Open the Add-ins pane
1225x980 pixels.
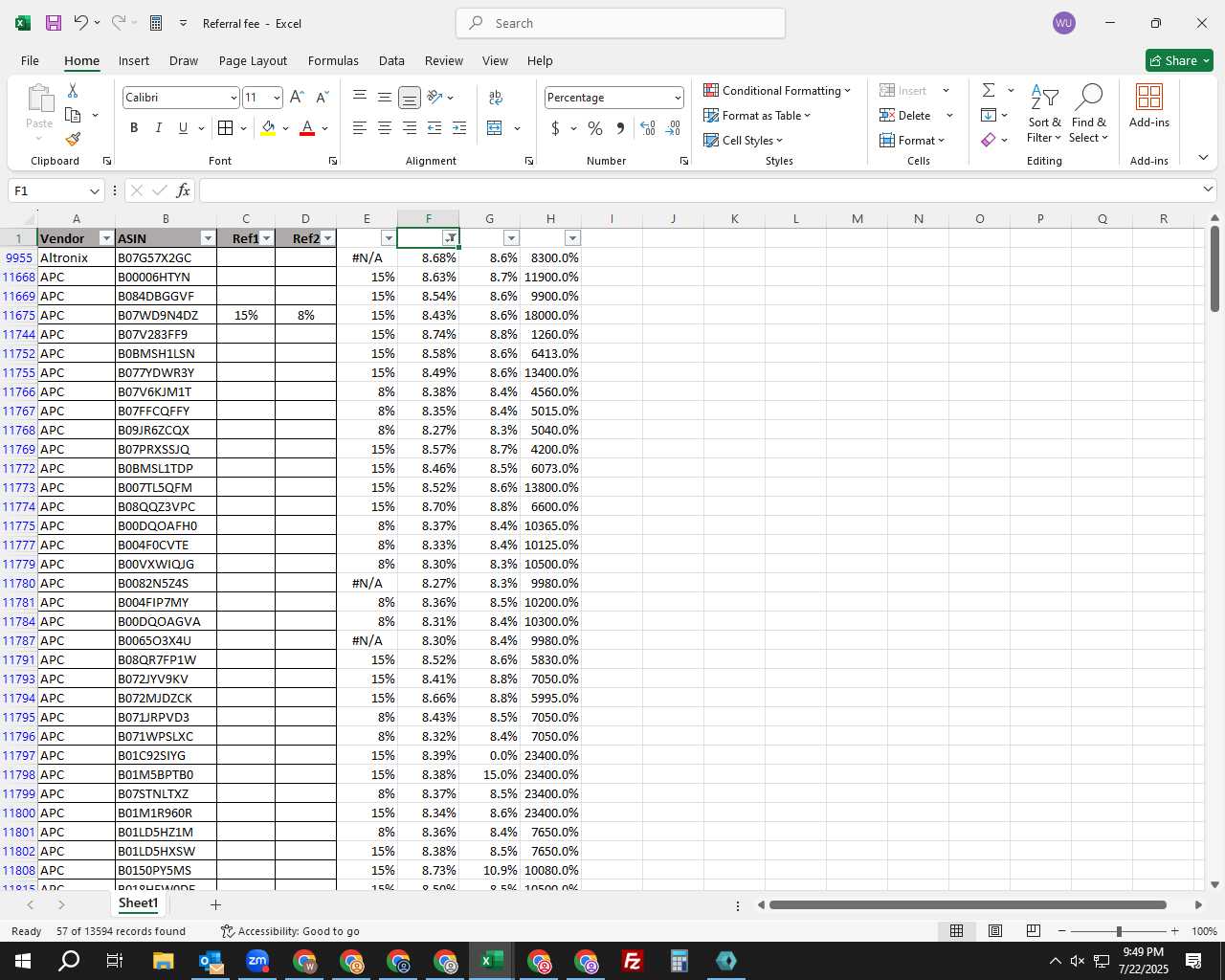click(x=1149, y=105)
